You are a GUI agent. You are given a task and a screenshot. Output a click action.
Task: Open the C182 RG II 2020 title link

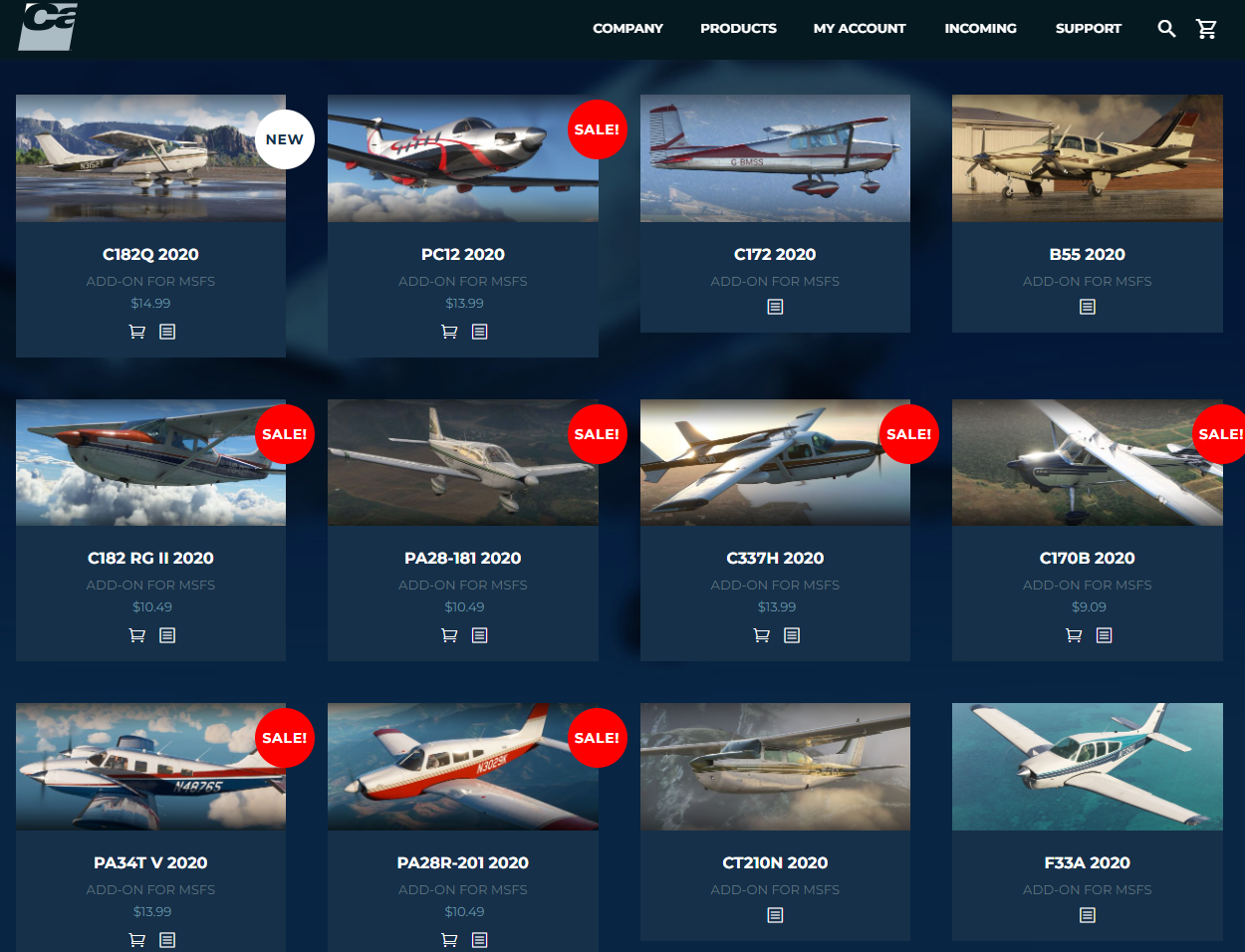(150, 559)
